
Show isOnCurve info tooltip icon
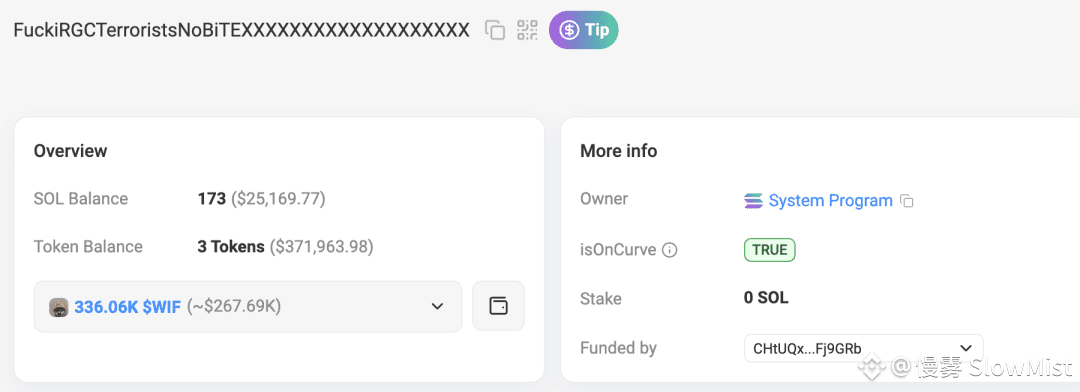(669, 250)
